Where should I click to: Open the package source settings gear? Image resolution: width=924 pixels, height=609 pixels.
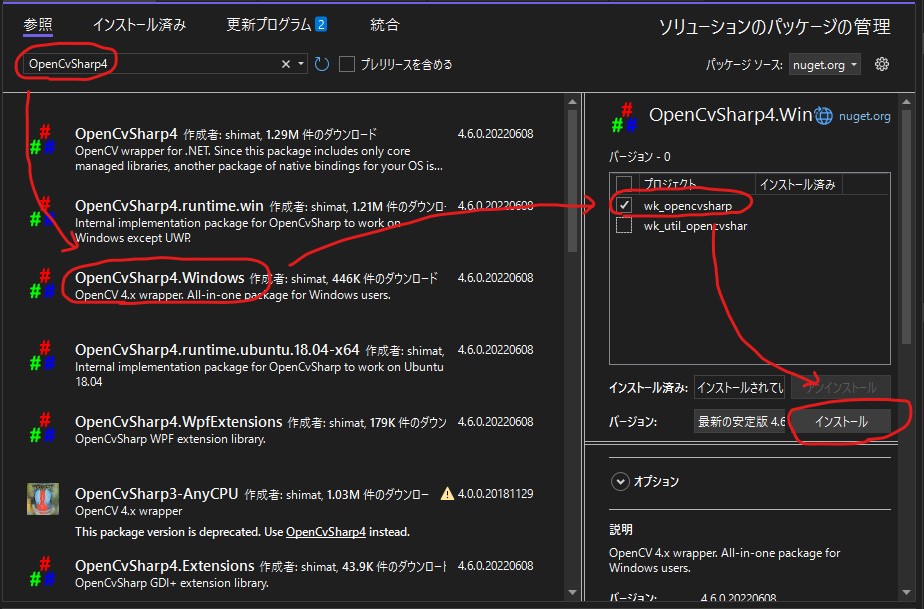[x=882, y=64]
